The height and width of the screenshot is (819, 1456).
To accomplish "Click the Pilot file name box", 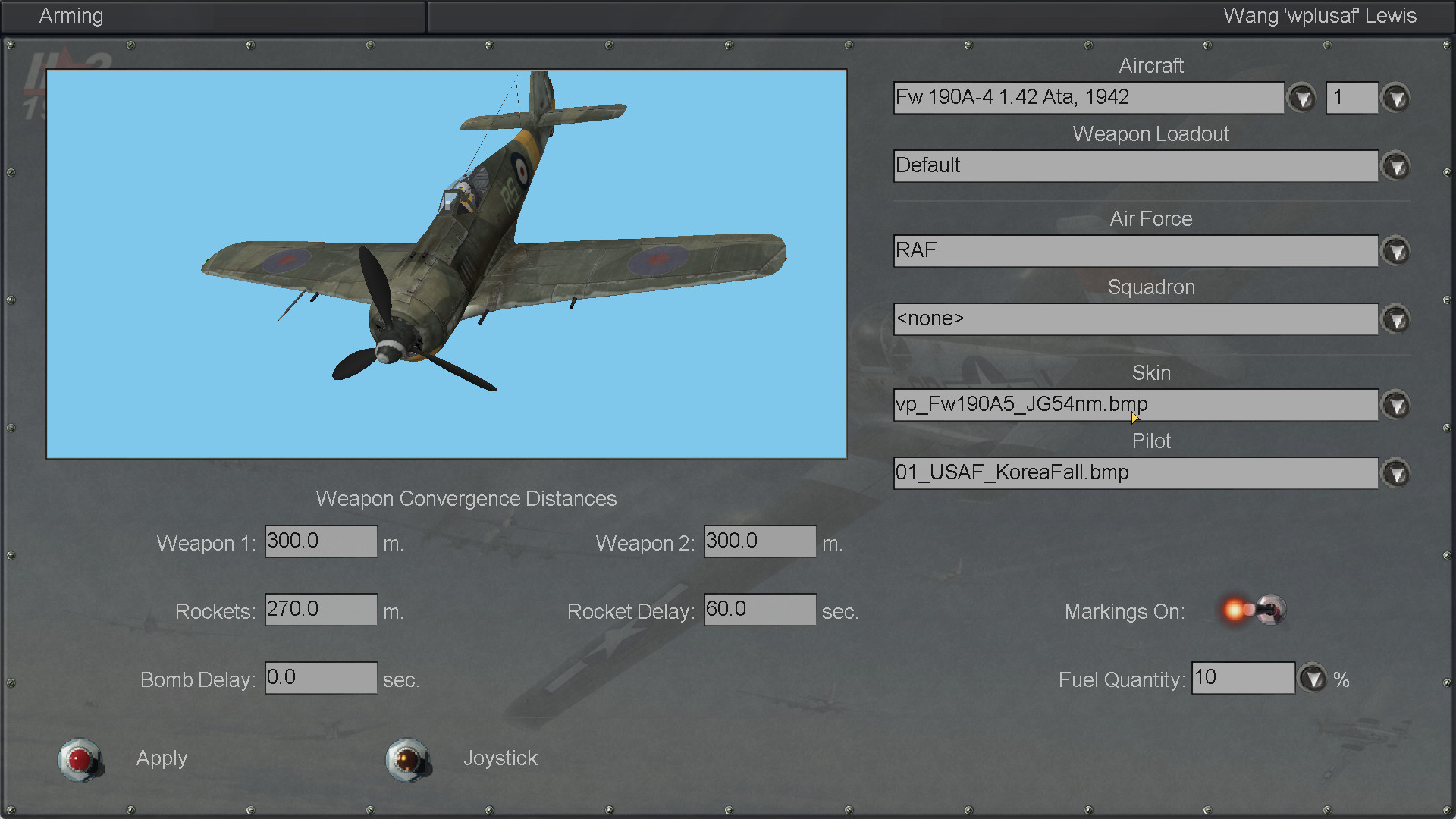I will pyautogui.click(x=1135, y=473).
